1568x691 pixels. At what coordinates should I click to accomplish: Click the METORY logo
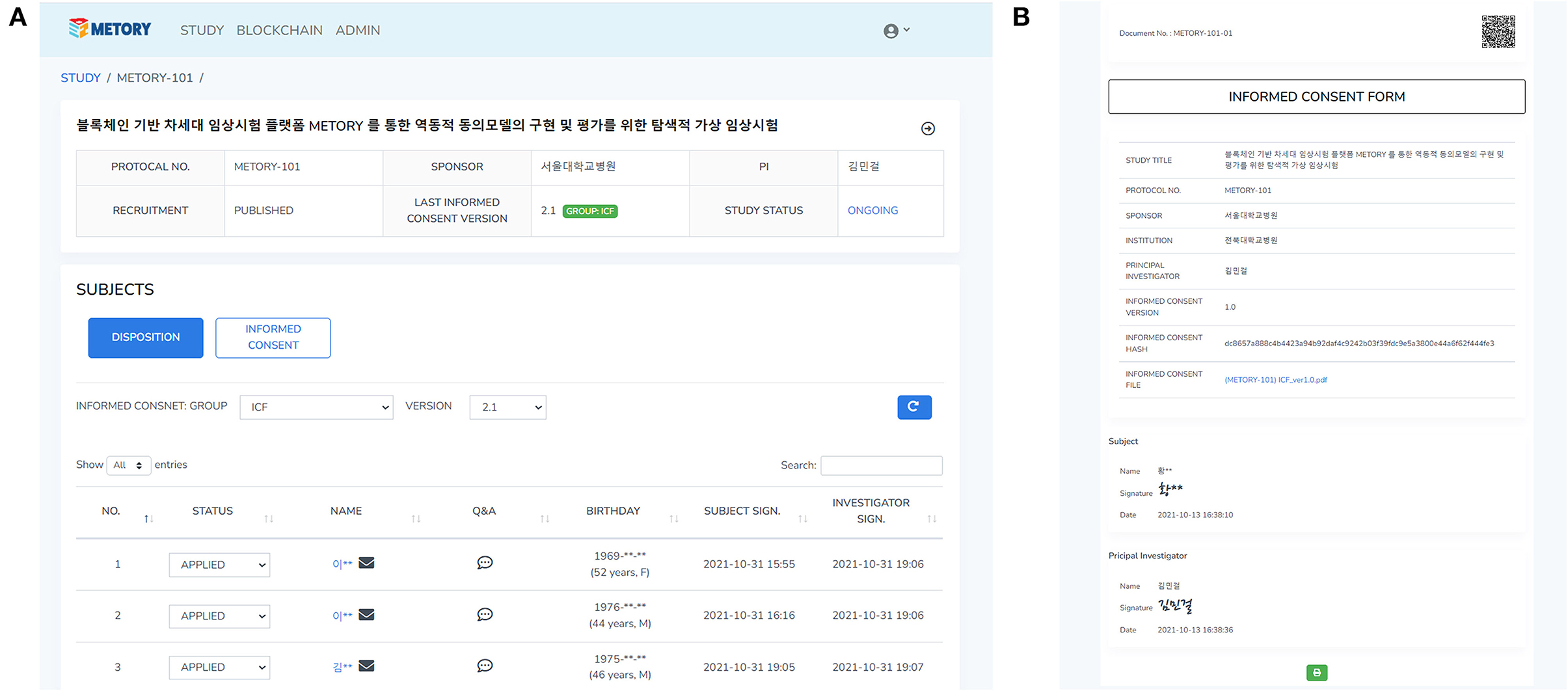[x=109, y=29]
